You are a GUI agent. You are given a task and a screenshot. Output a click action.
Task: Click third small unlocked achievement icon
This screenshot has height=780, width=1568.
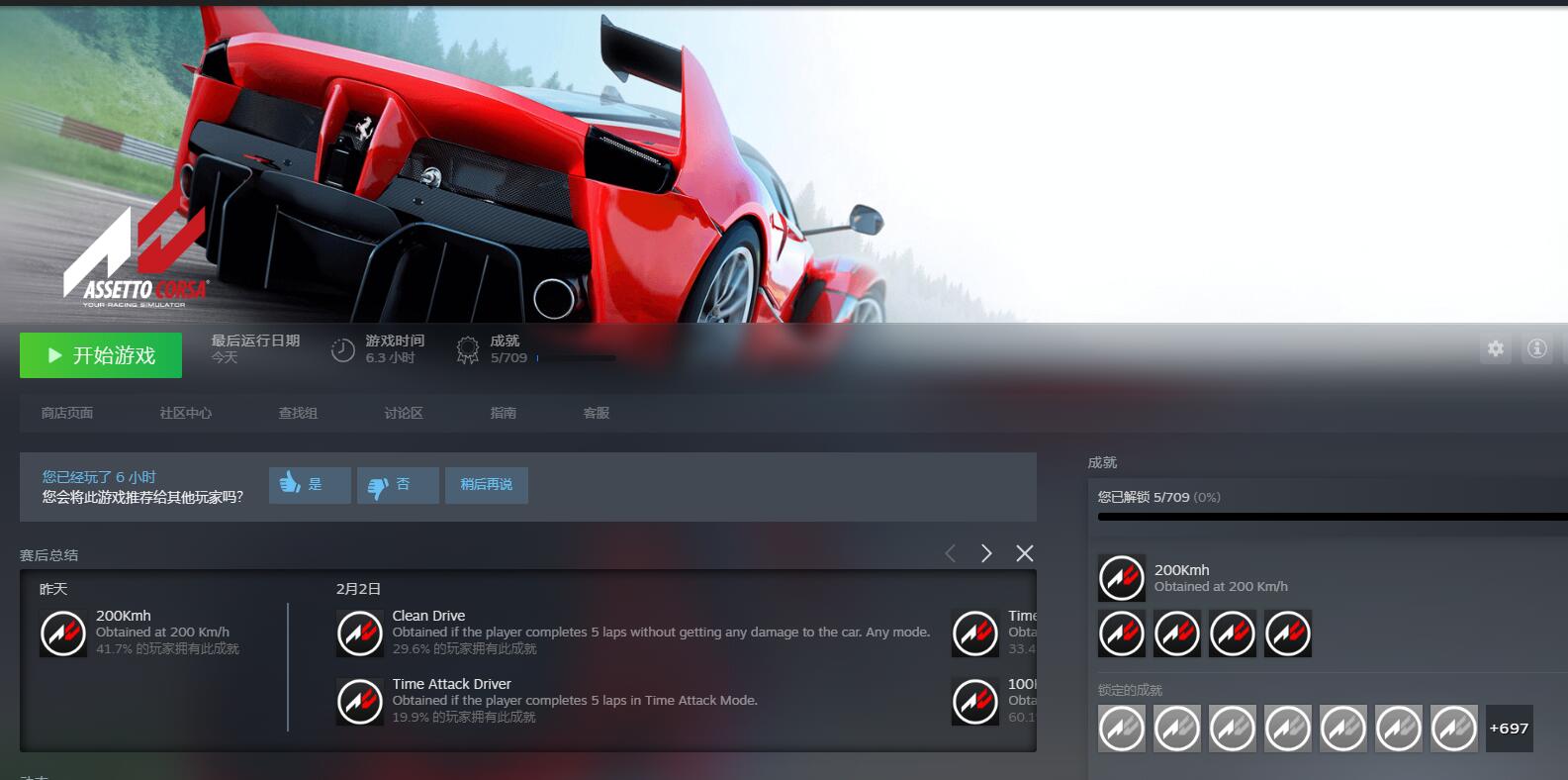coord(1233,634)
